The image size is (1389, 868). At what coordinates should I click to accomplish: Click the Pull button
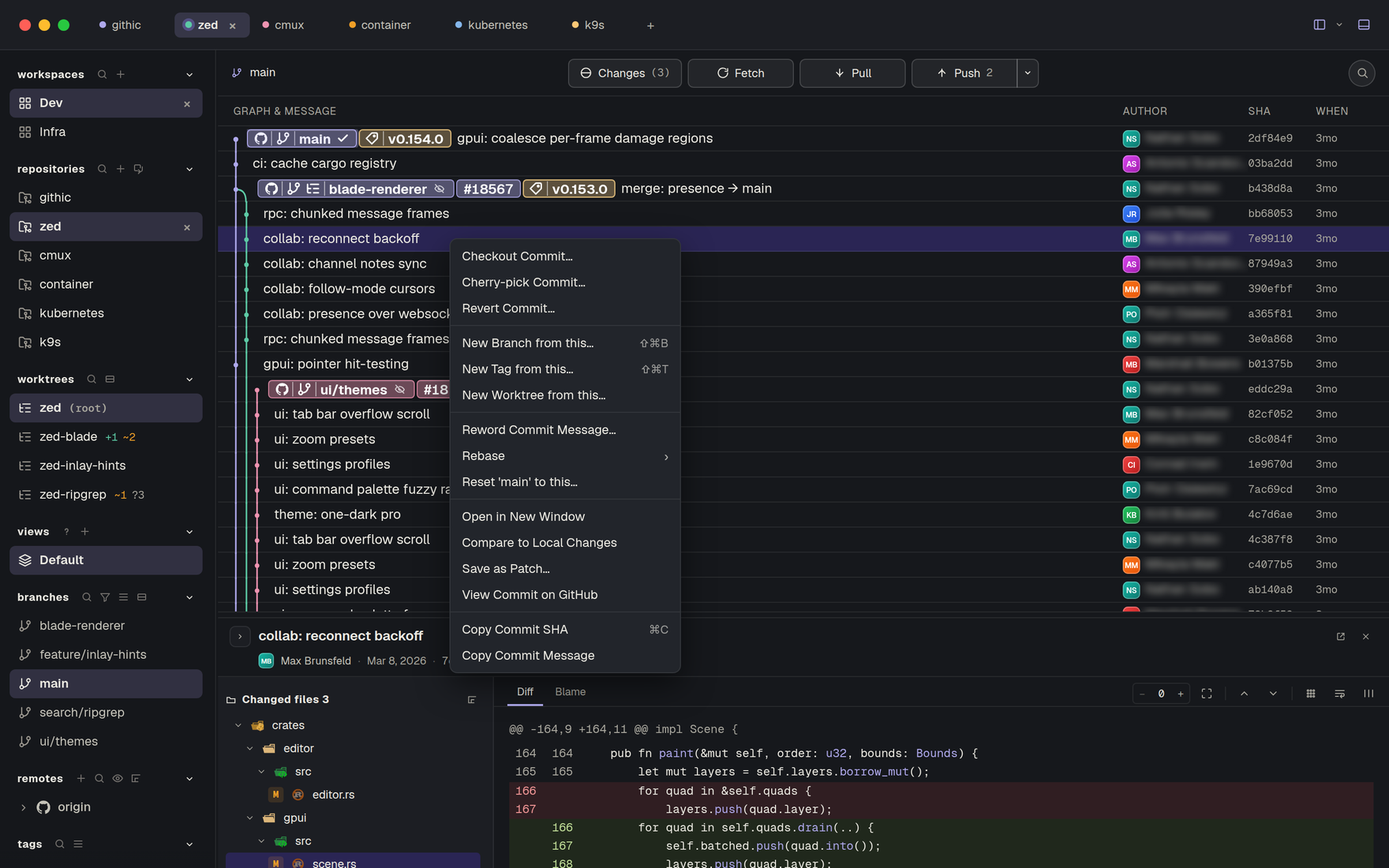coord(852,73)
